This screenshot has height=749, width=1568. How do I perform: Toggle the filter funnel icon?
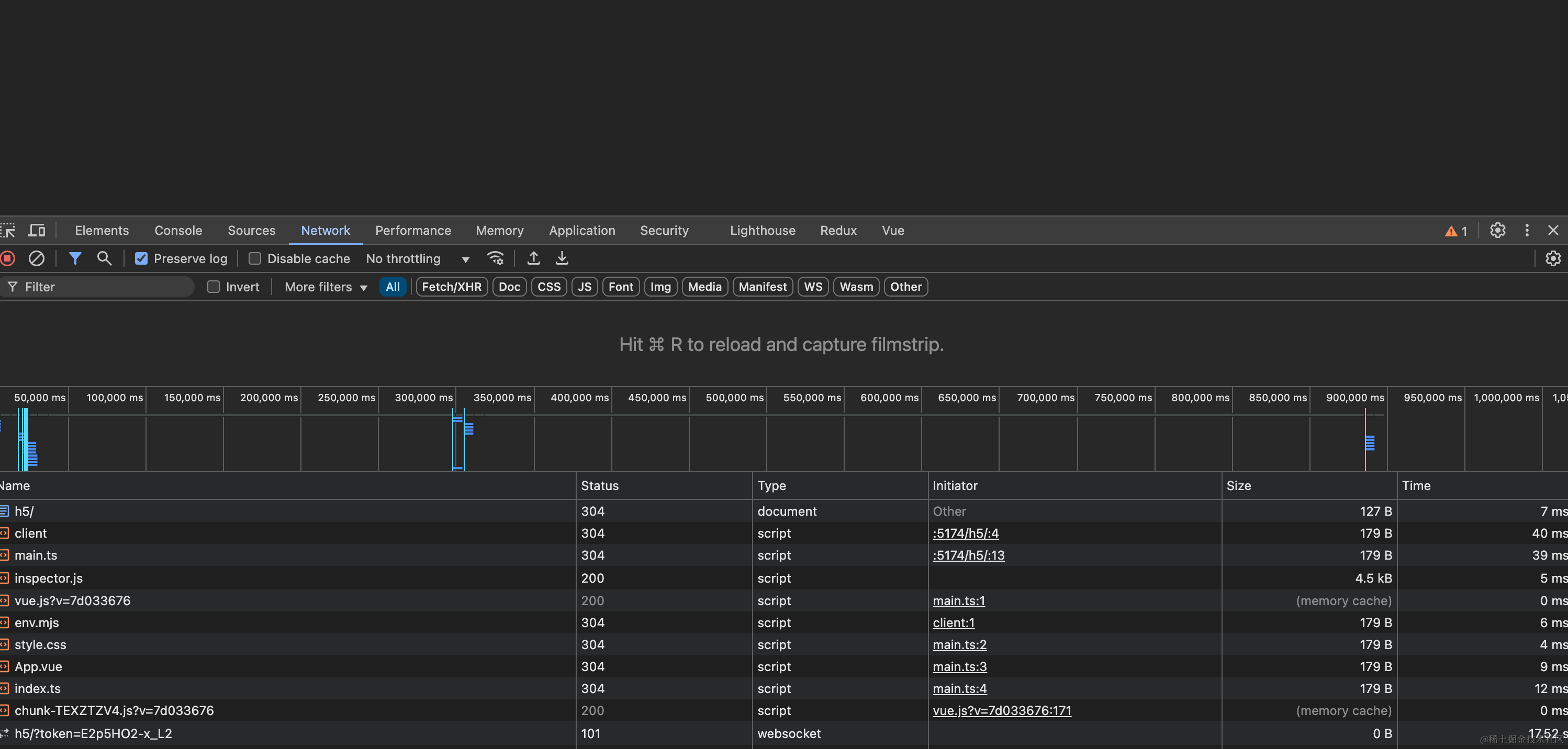click(x=75, y=258)
